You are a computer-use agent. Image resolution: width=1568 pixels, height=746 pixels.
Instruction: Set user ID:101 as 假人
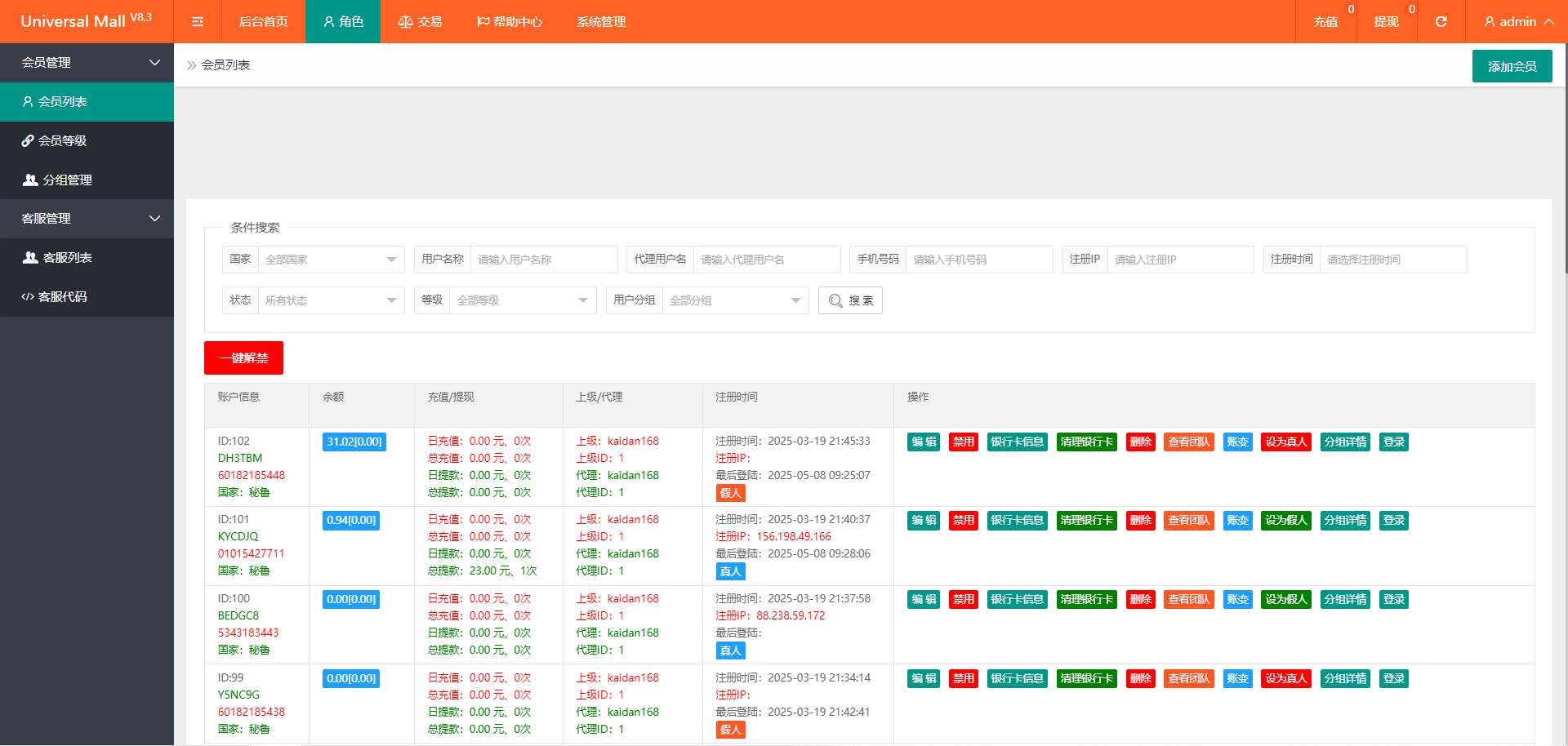tap(1285, 520)
